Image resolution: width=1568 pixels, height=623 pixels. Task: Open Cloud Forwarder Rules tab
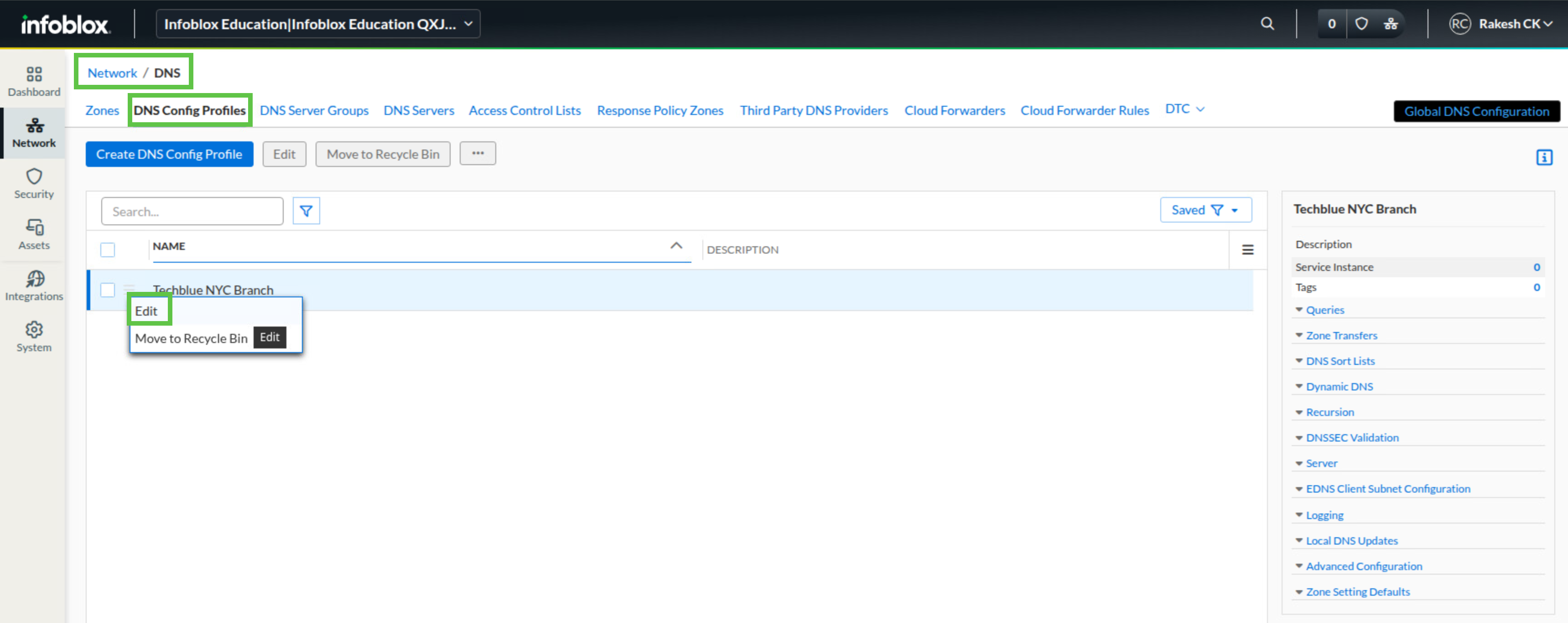(x=1085, y=110)
